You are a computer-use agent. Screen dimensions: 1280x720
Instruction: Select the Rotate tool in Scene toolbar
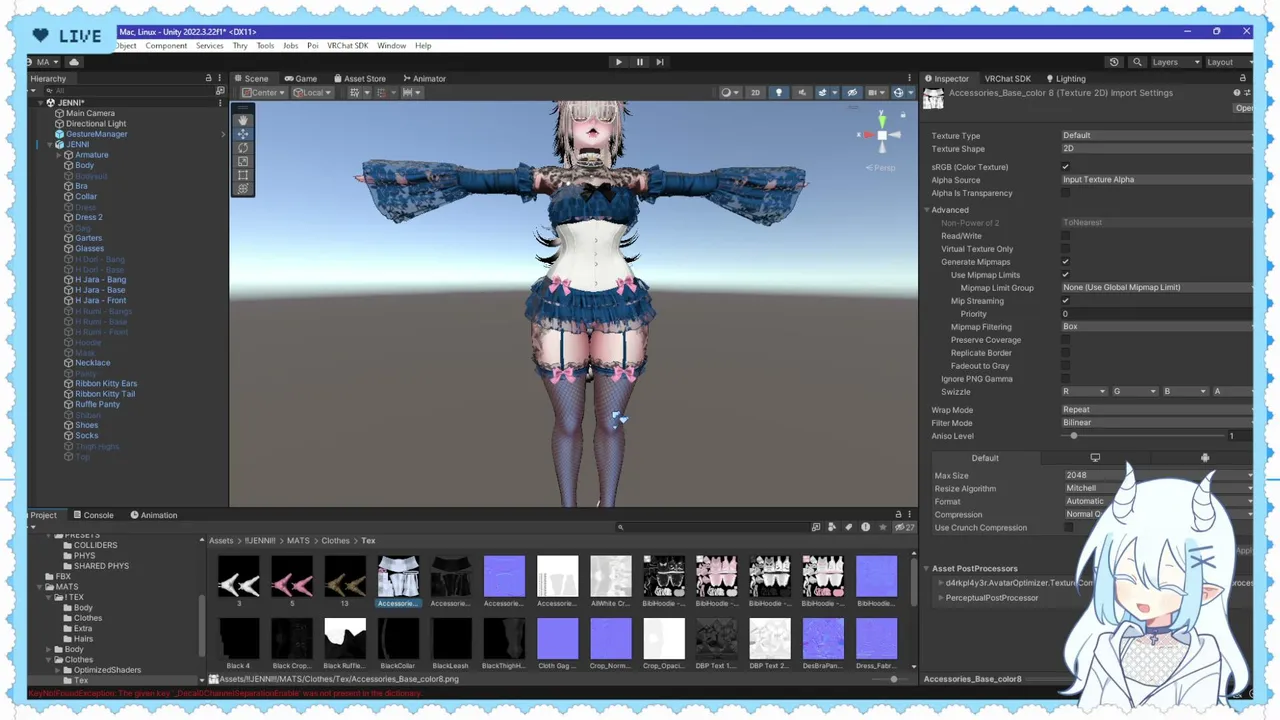coord(243,147)
